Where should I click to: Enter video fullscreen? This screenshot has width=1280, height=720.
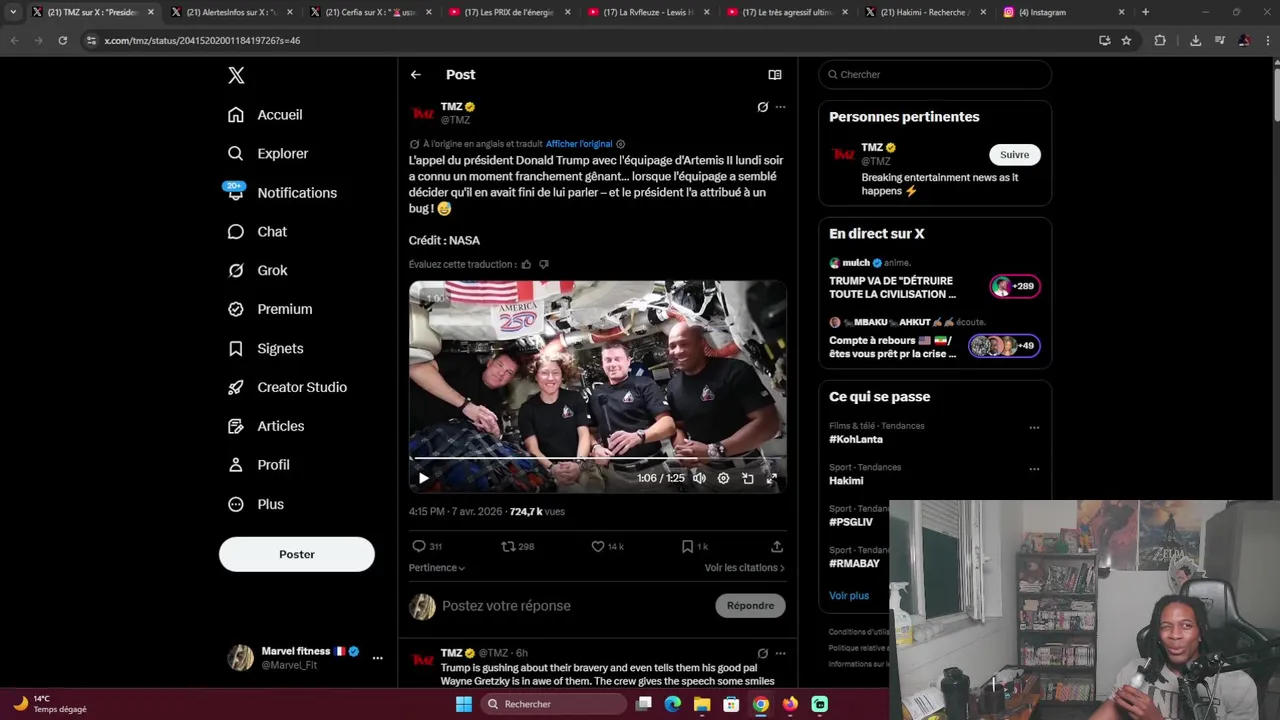point(771,479)
